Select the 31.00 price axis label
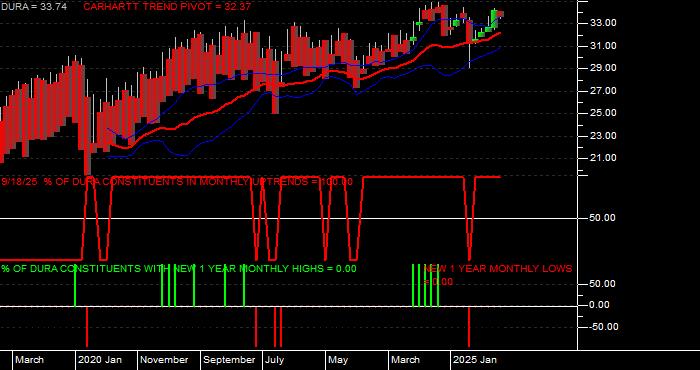Viewport: 700px width, 370px height. [604, 46]
